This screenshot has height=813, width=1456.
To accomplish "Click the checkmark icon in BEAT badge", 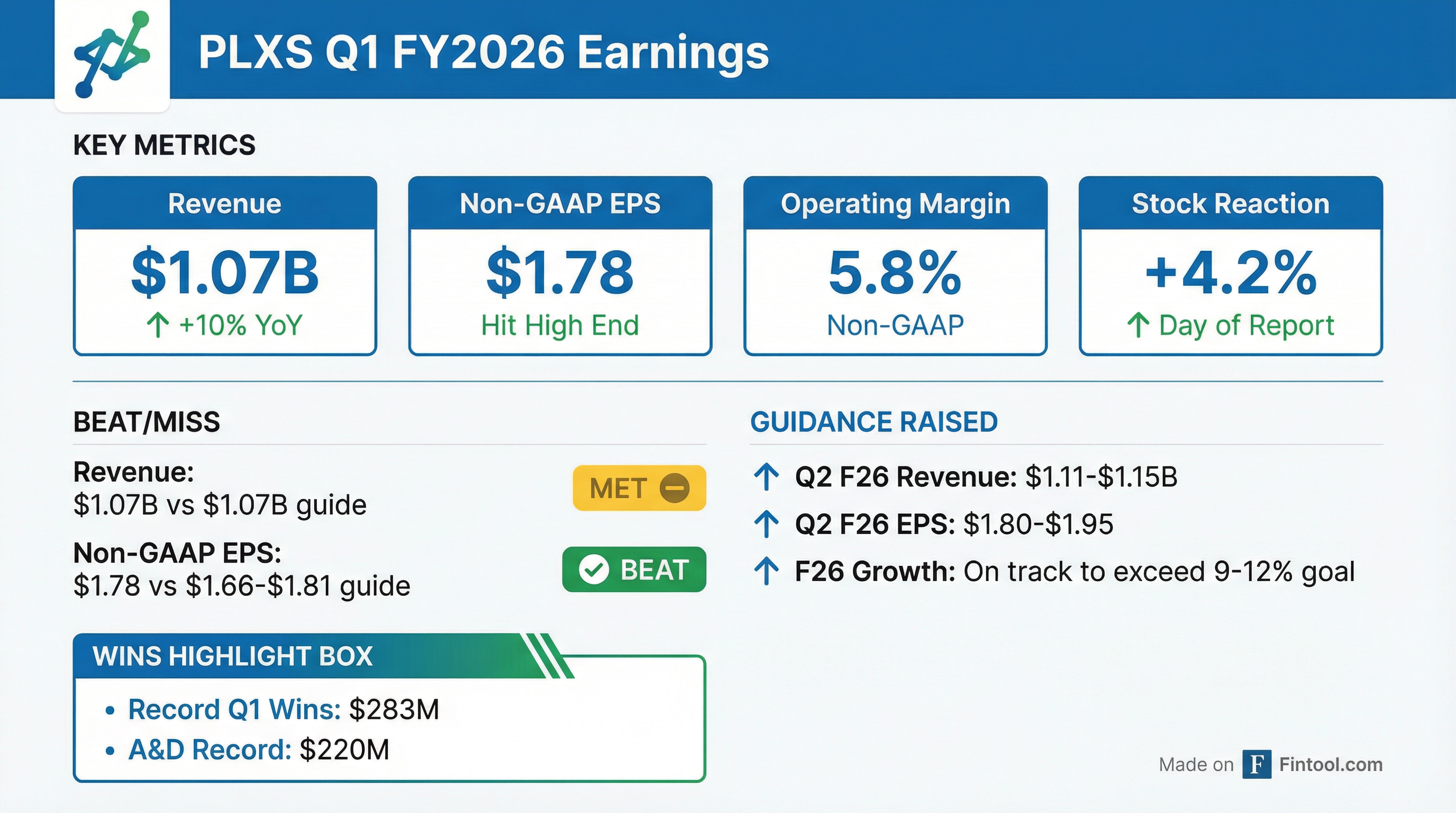I will (x=594, y=570).
